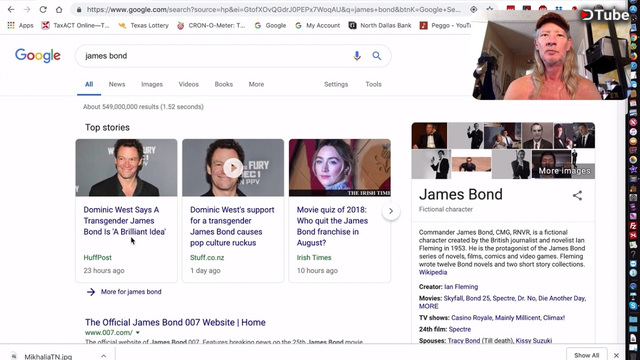Switch to the Videos tab
Image resolution: width=640 pixels, height=360 pixels.
189,84
